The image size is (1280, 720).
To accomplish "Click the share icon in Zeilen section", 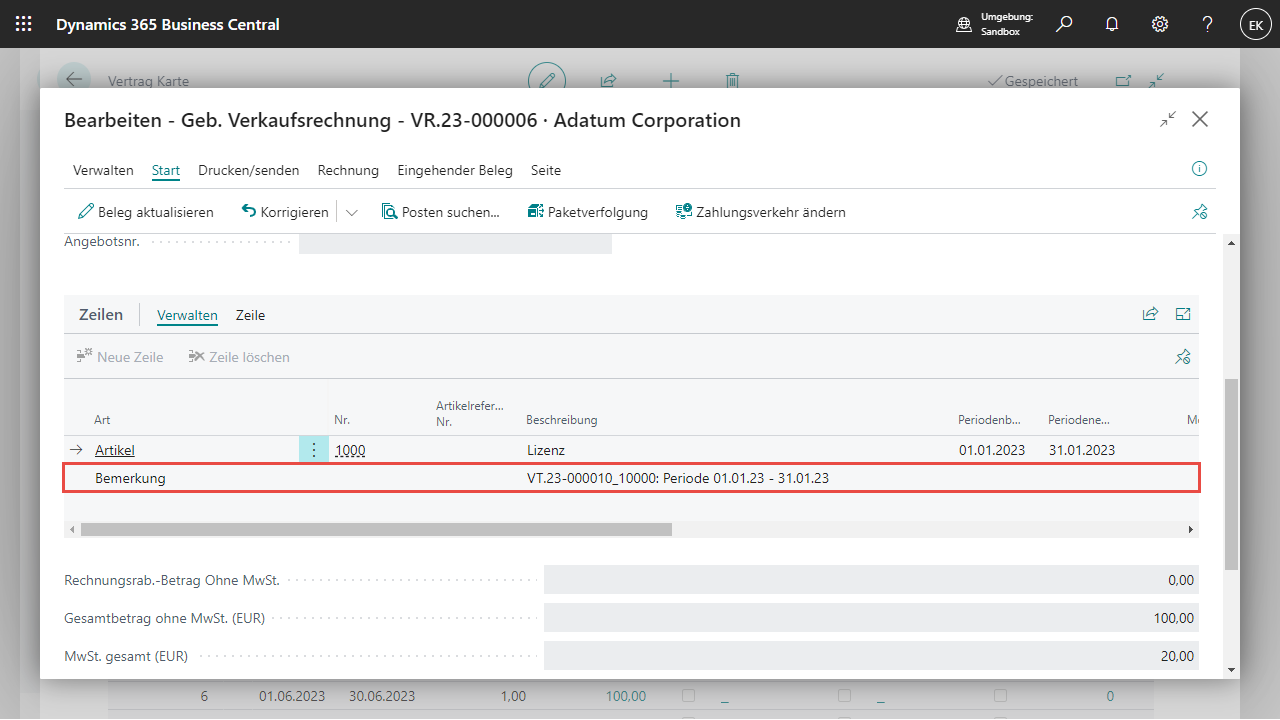I will tap(1150, 314).
